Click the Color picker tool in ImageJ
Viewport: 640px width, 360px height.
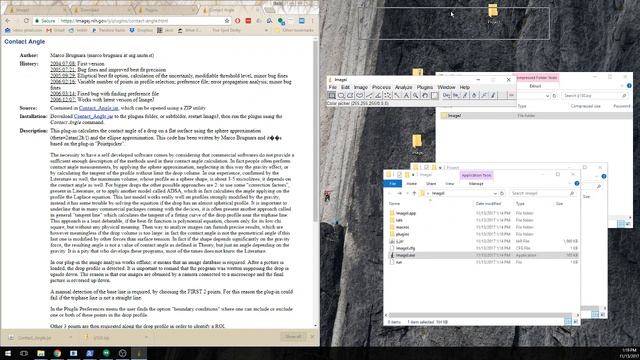click(x=434, y=96)
